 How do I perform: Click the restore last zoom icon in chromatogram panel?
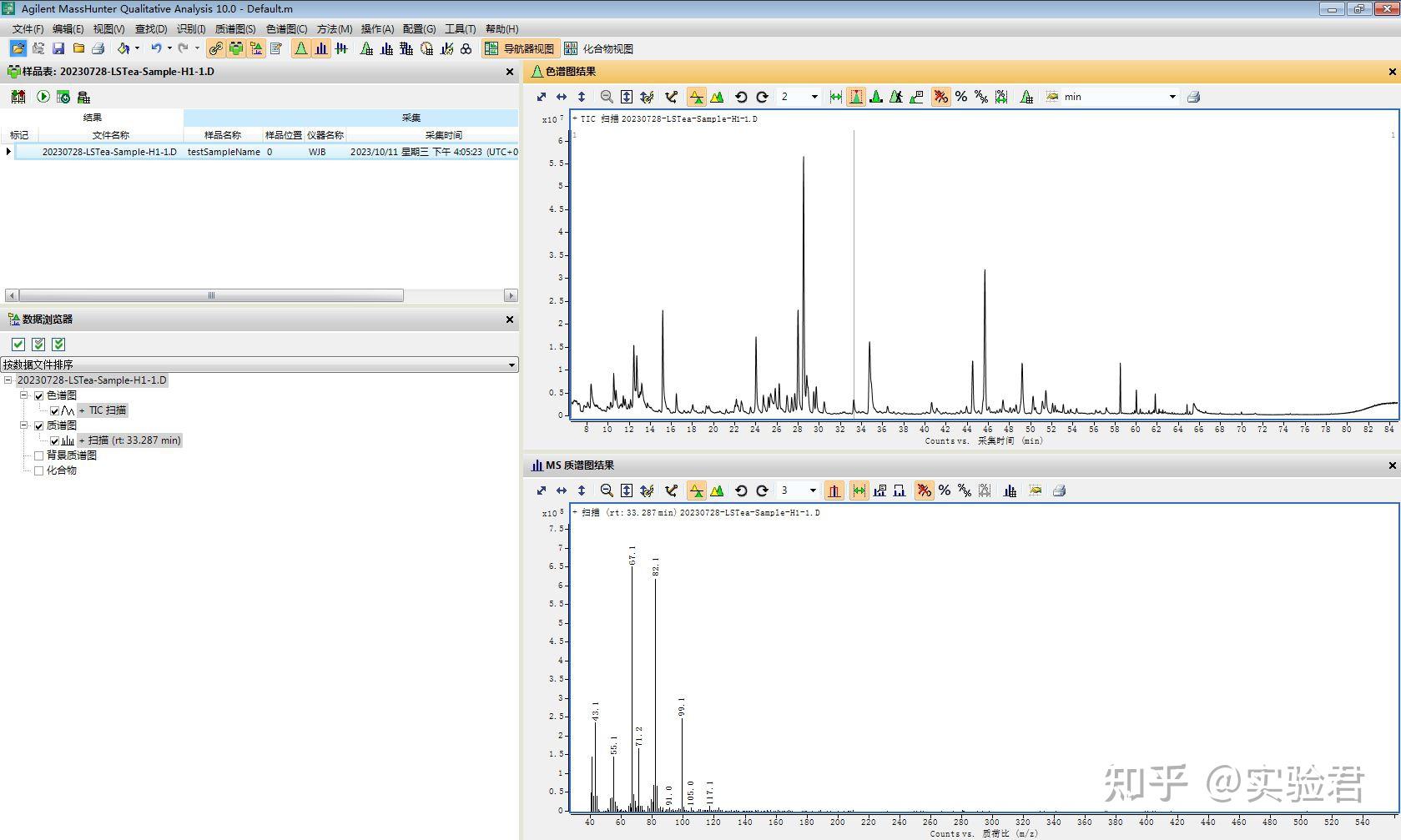pyautogui.click(x=741, y=97)
